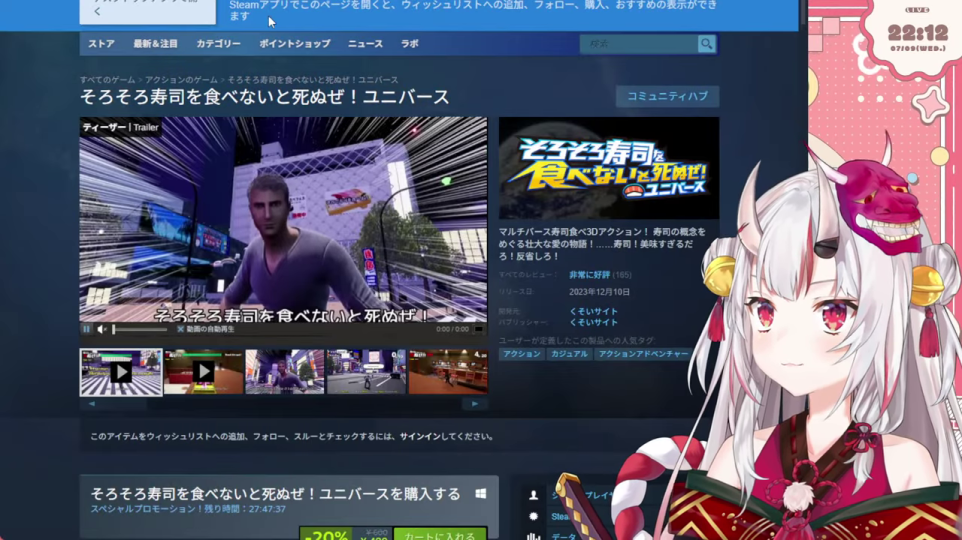Image resolution: width=962 pixels, height=540 pixels.
Task: Click release date 2023年12月10日
Action: (599, 292)
